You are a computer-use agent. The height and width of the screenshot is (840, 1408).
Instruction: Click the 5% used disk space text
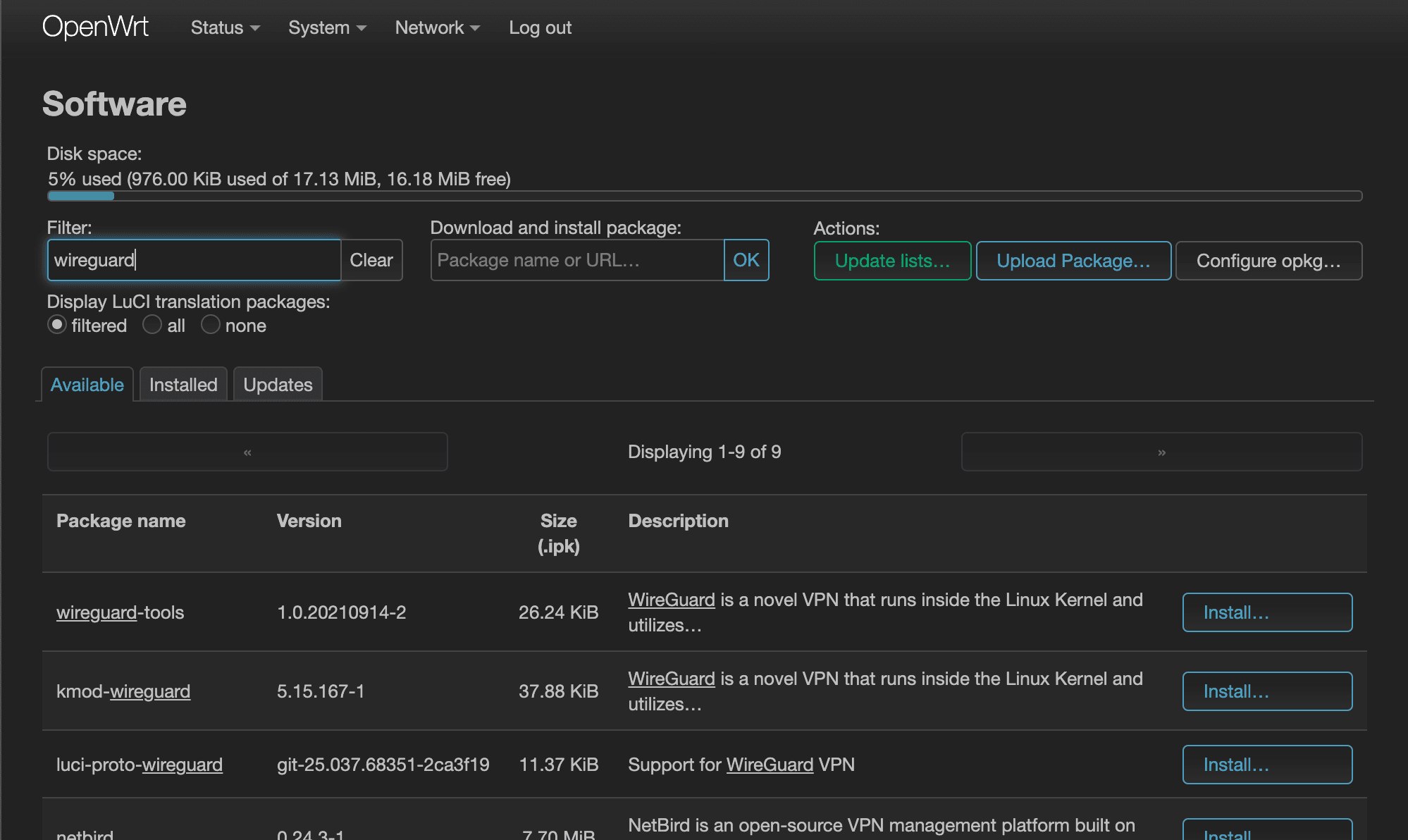click(x=279, y=179)
